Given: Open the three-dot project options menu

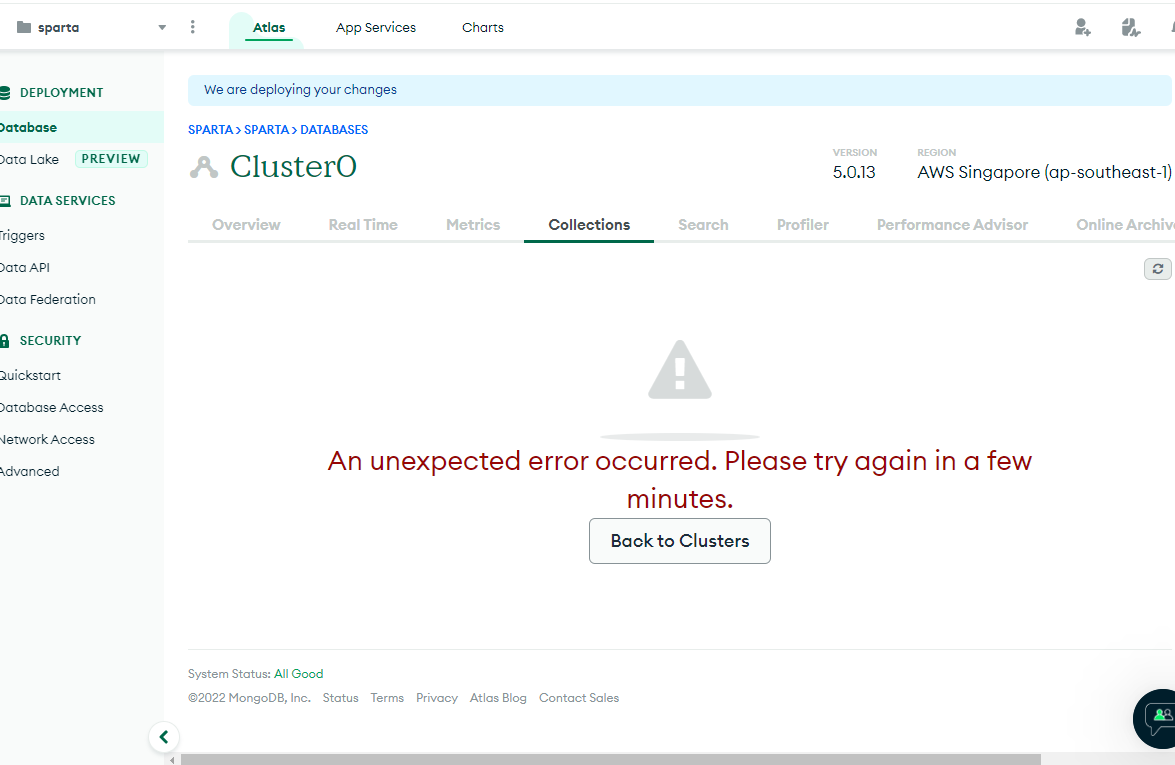Looking at the screenshot, I should (193, 27).
